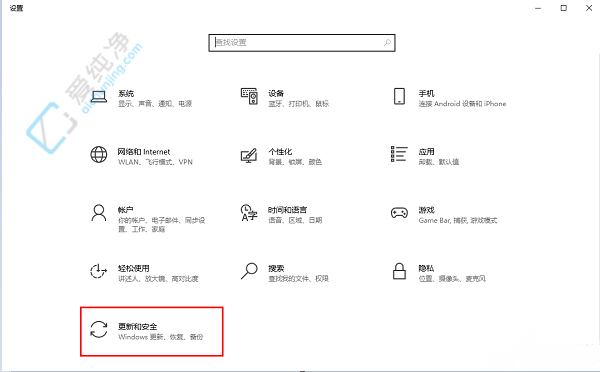The image size is (600, 372).
Task: Open the 网络和 Internet globe icon
Action: click(99, 155)
